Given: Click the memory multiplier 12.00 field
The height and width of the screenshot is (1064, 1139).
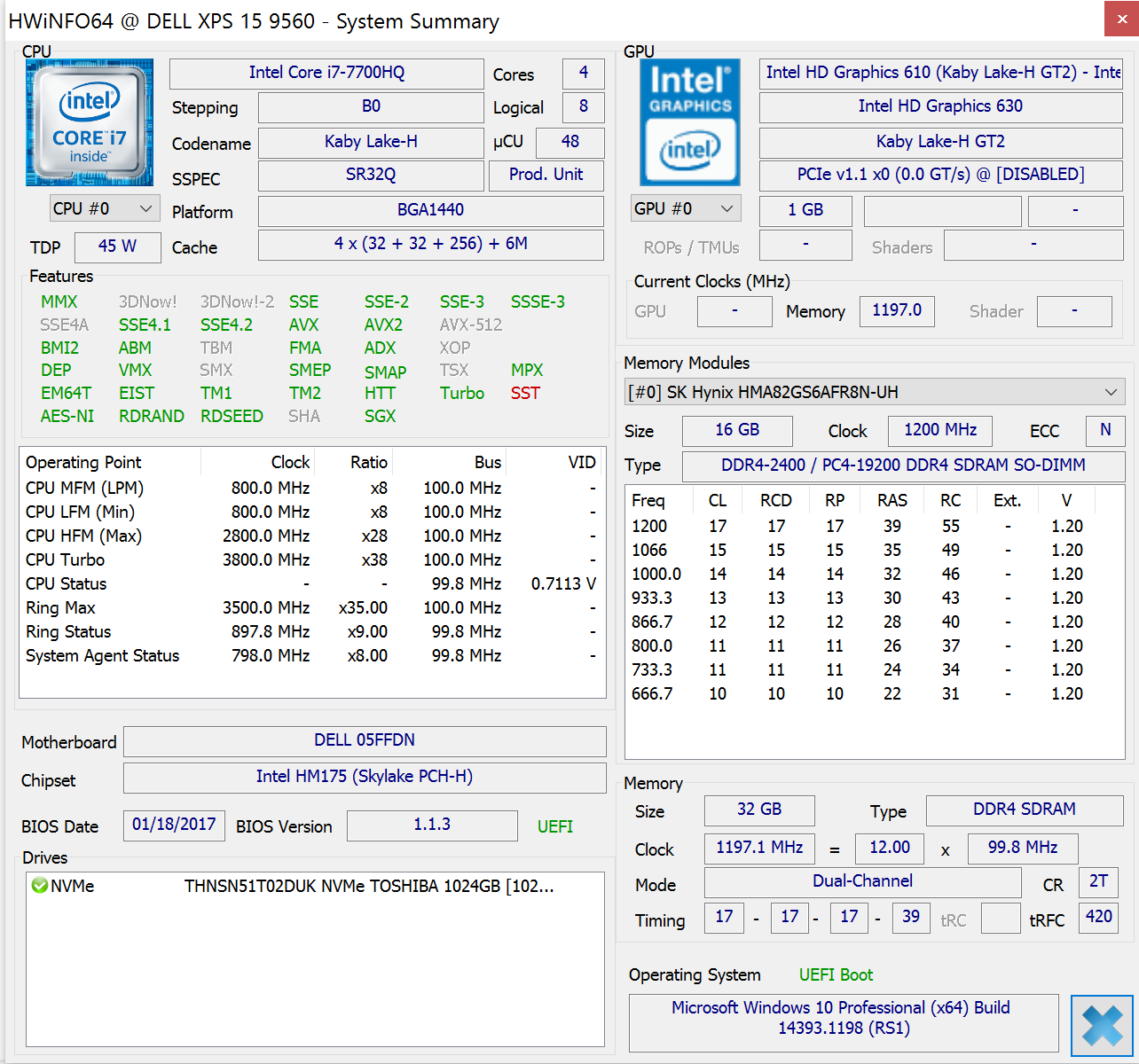Looking at the screenshot, I should (890, 848).
